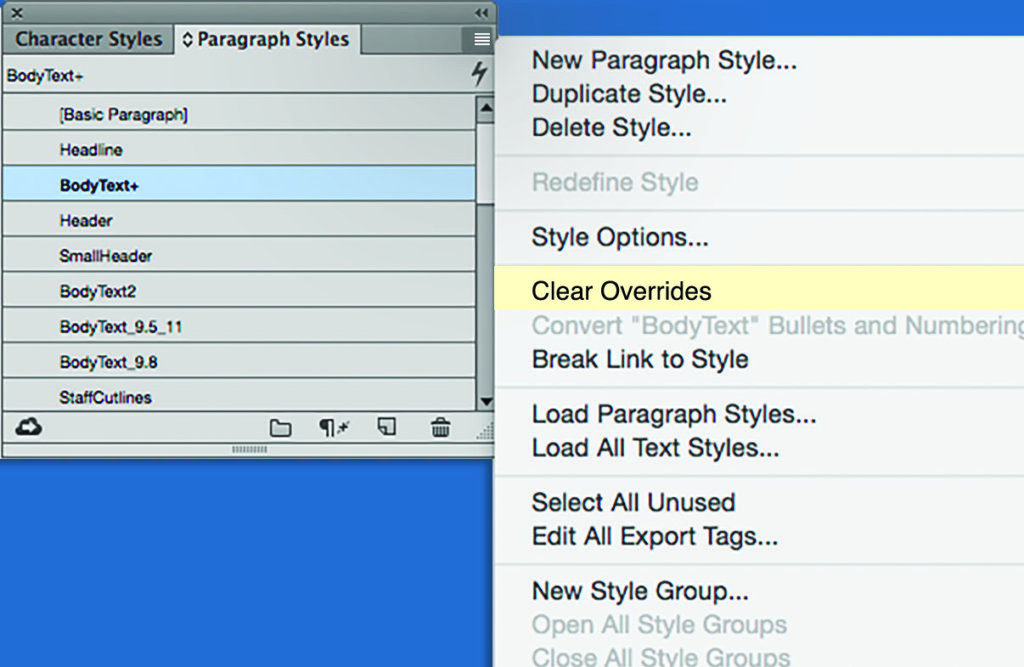Select the Paragraph Styles tab

point(267,39)
